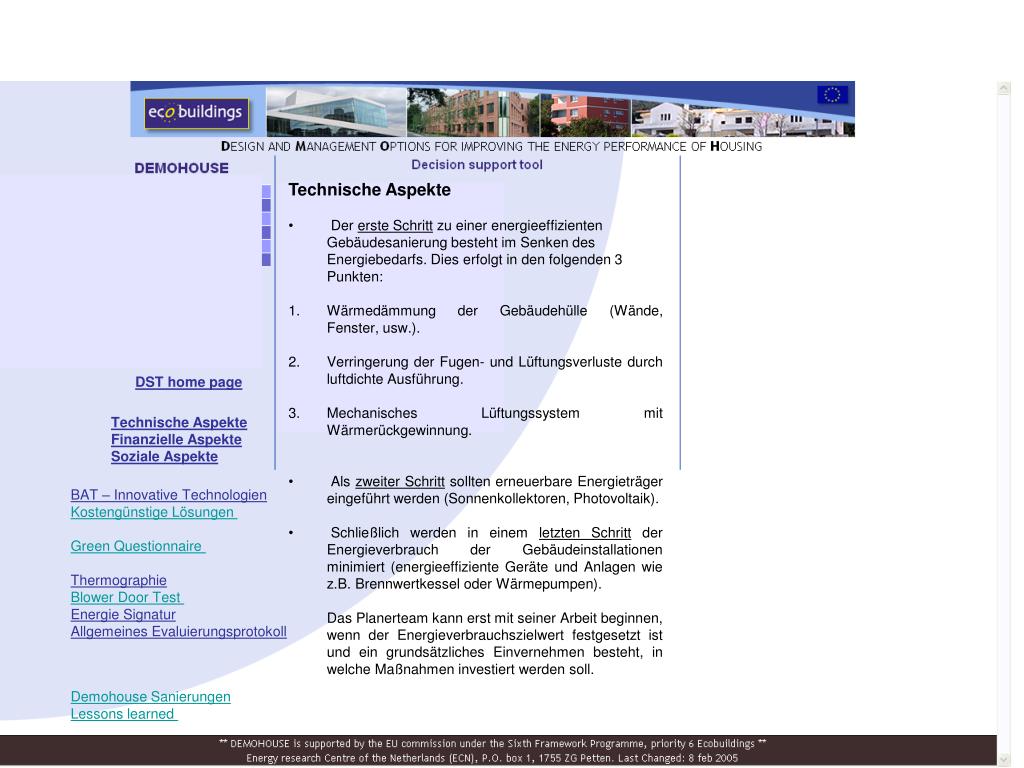Open the Thermographie link
This screenshot has height=768, width=1024.
119,580
